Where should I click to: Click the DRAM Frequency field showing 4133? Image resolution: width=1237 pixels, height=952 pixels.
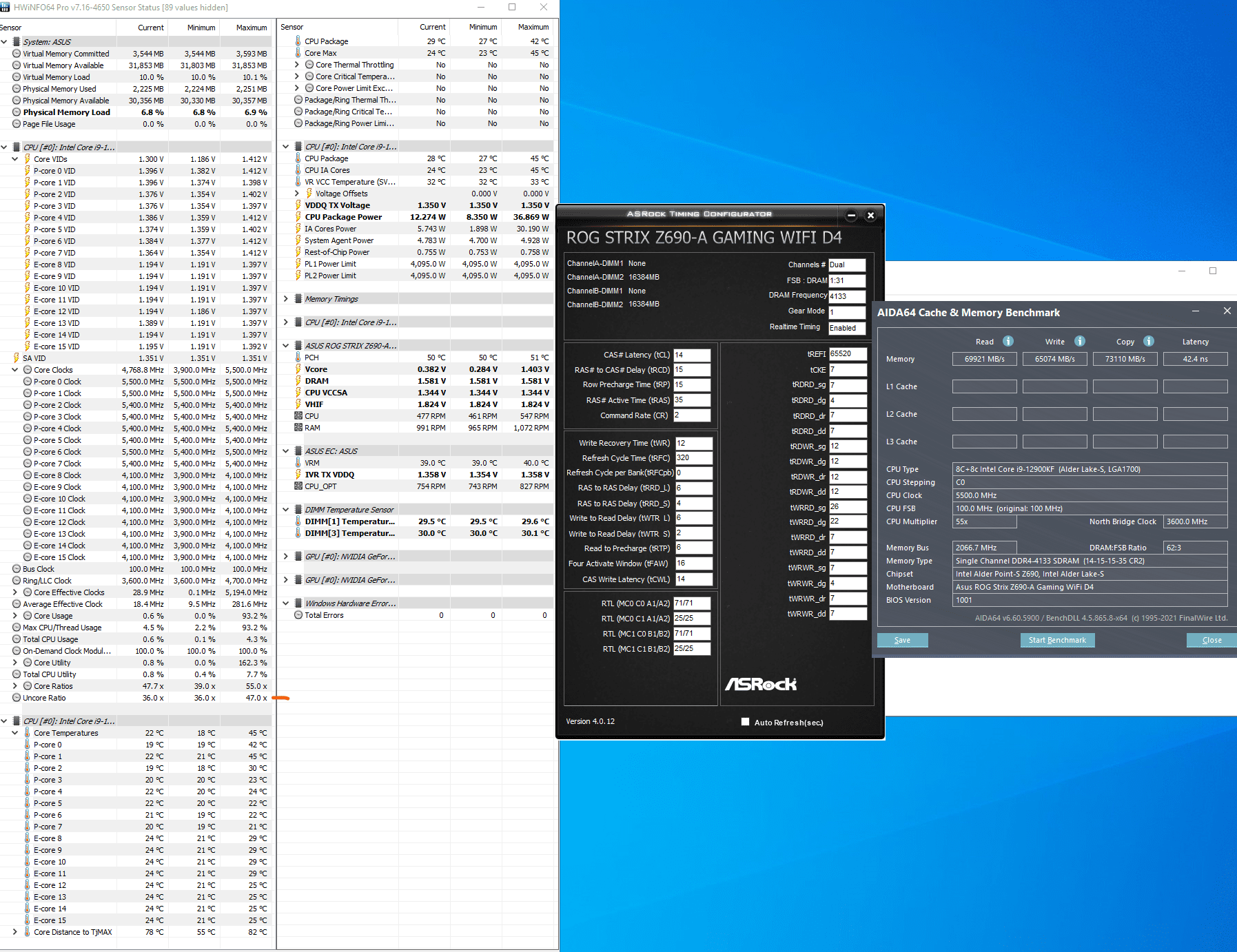click(847, 296)
